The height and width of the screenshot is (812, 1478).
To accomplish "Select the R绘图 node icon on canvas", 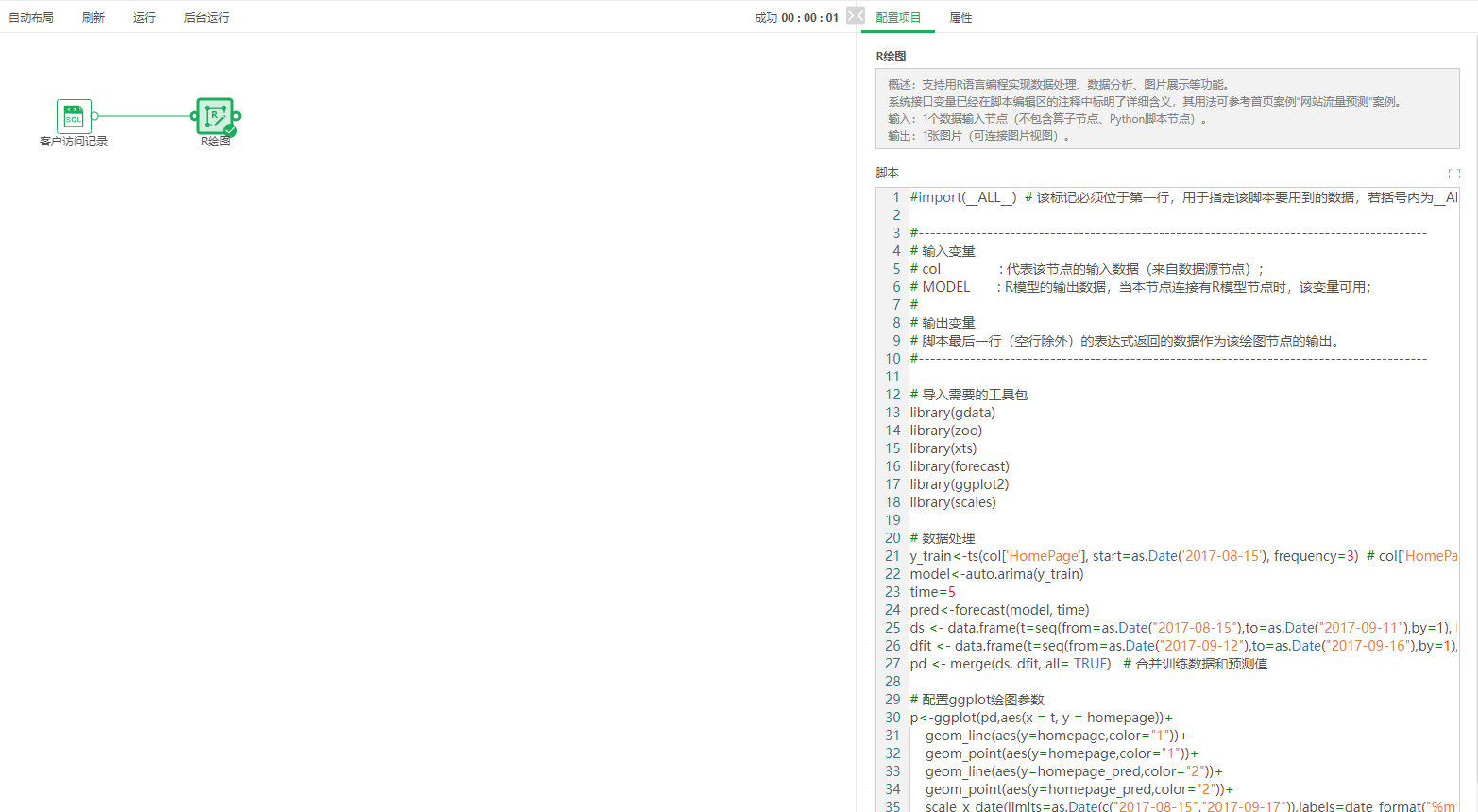I will pyautogui.click(x=215, y=115).
